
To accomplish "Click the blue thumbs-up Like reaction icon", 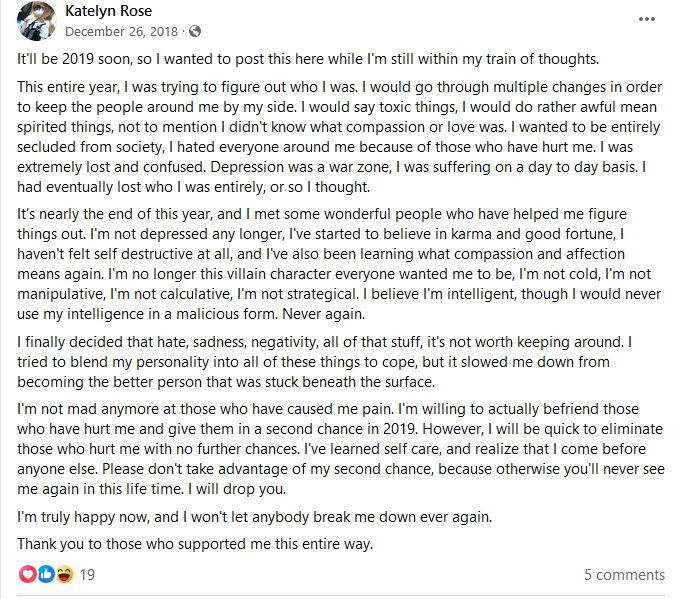I will tap(46, 574).
